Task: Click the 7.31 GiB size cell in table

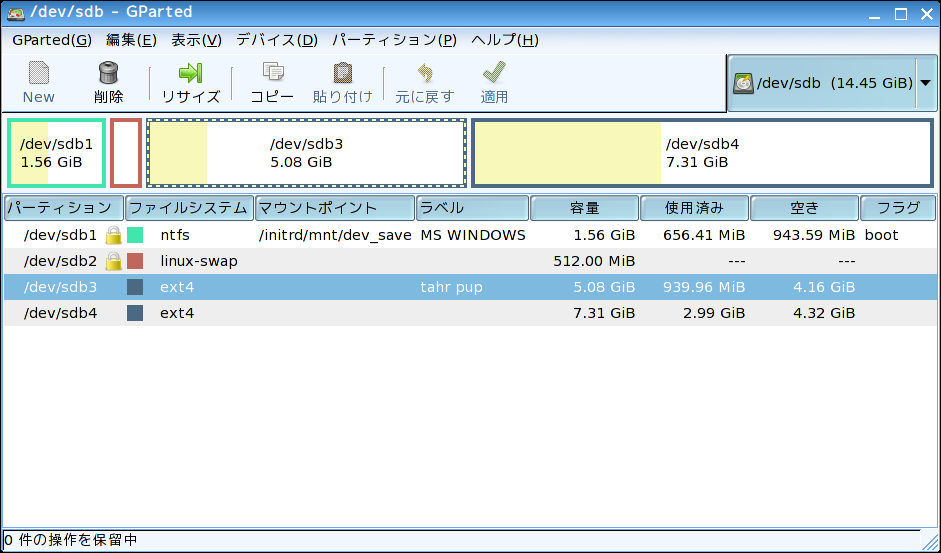Action: pyautogui.click(x=604, y=313)
